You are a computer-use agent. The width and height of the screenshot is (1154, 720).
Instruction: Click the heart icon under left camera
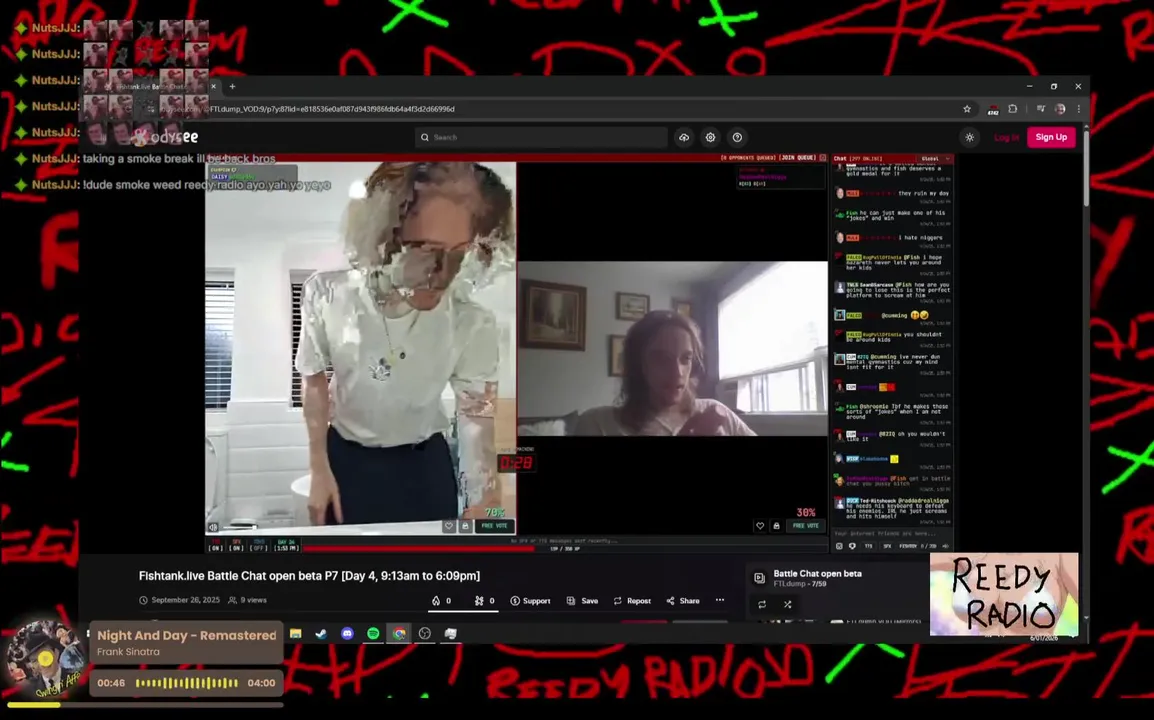point(448,526)
